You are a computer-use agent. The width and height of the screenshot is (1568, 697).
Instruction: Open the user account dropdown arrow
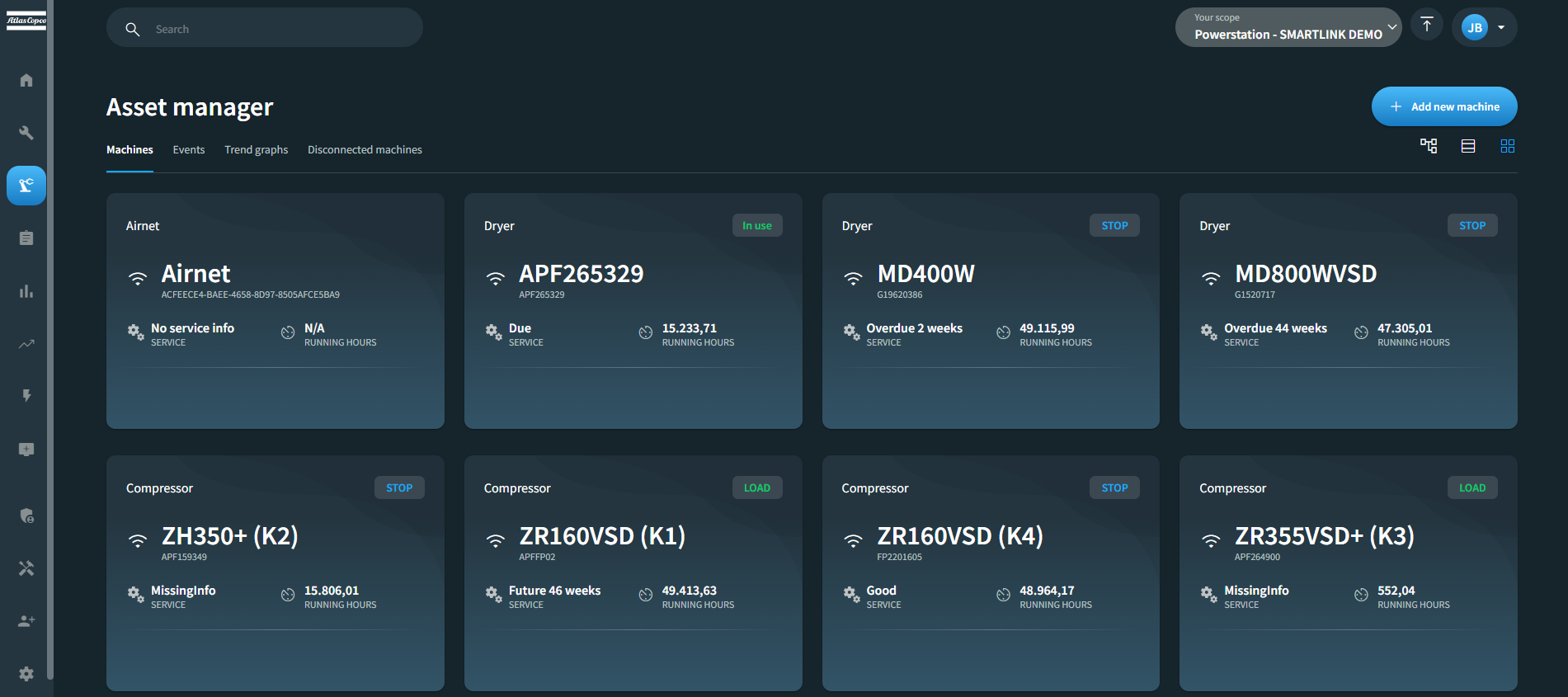(1501, 27)
